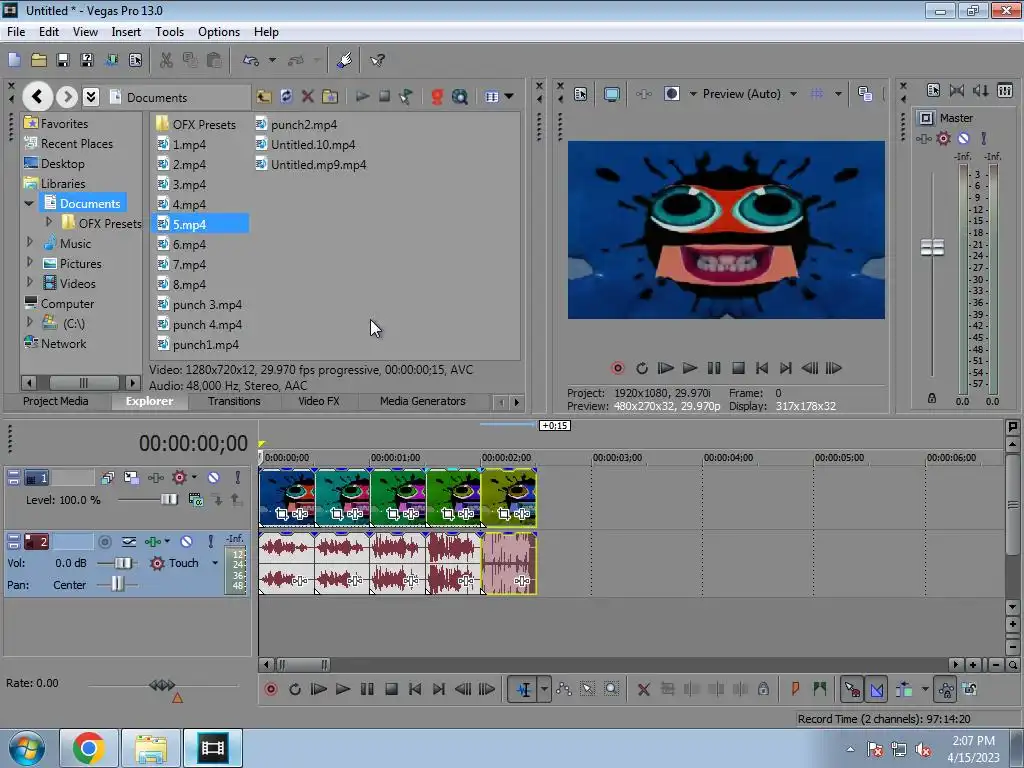Click Go to Start on the timeline transport
The height and width of the screenshot is (768, 1024).
click(x=415, y=690)
